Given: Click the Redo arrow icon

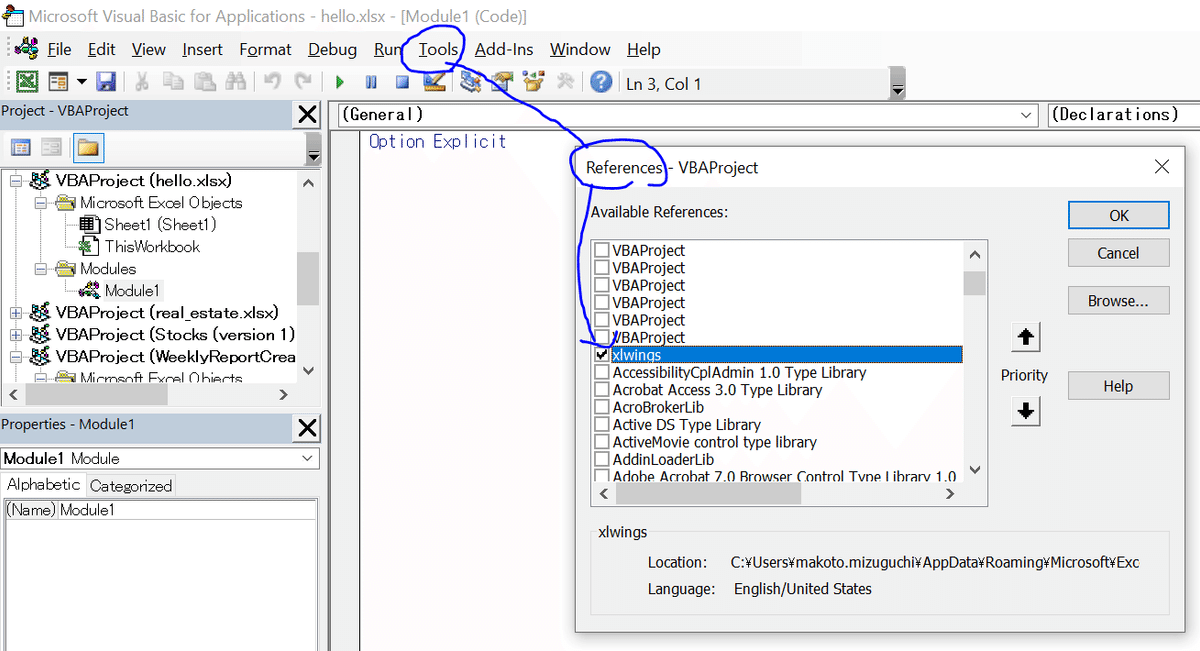Looking at the screenshot, I should click(x=303, y=82).
